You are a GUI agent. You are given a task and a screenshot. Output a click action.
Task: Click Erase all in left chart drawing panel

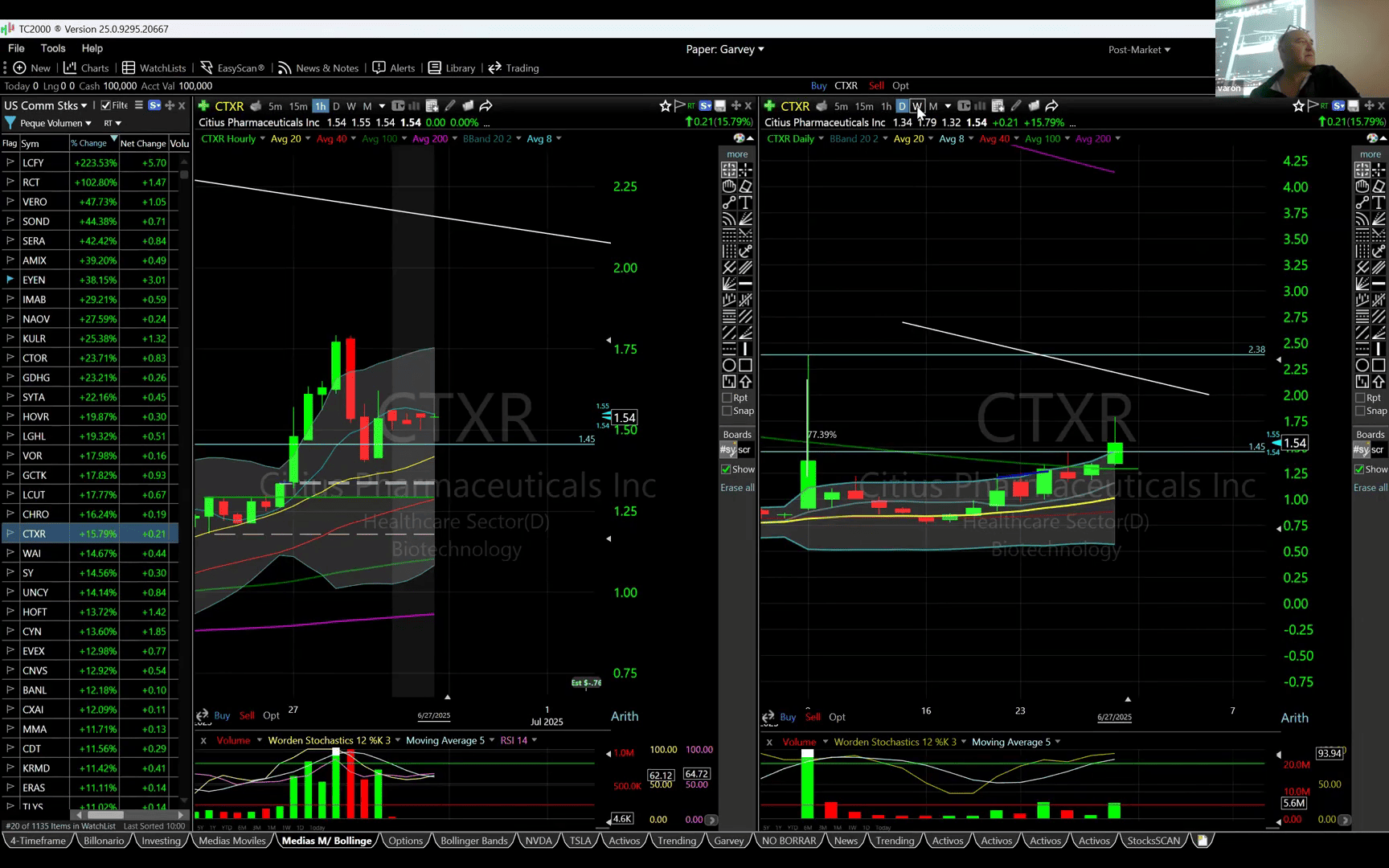[737, 488]
